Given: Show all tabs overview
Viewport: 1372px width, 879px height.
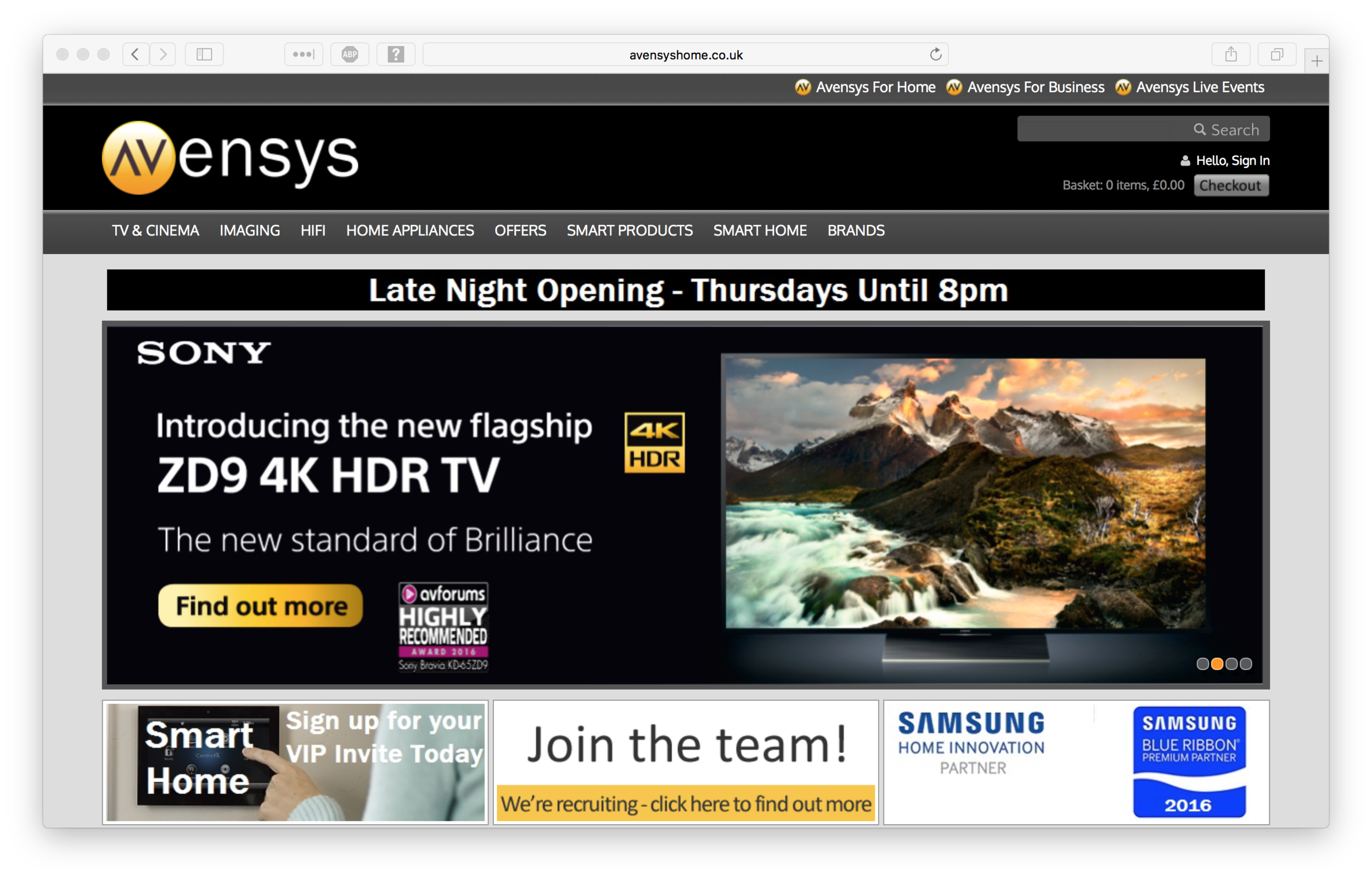Looking at the screenshot, I should [x=1277, y=54].
